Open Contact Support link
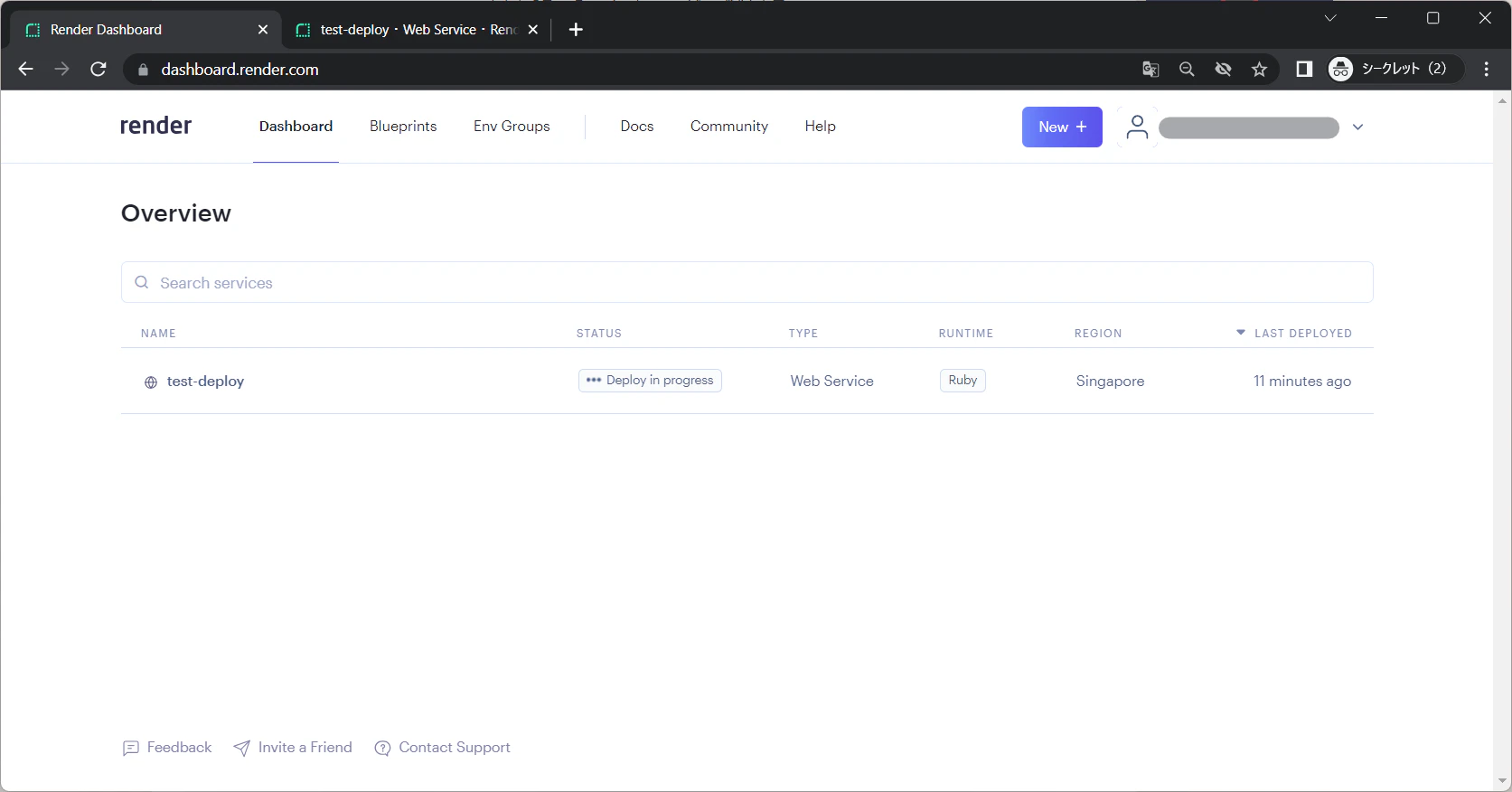The width and height of the screenshot is (1512, 792). 443,748
